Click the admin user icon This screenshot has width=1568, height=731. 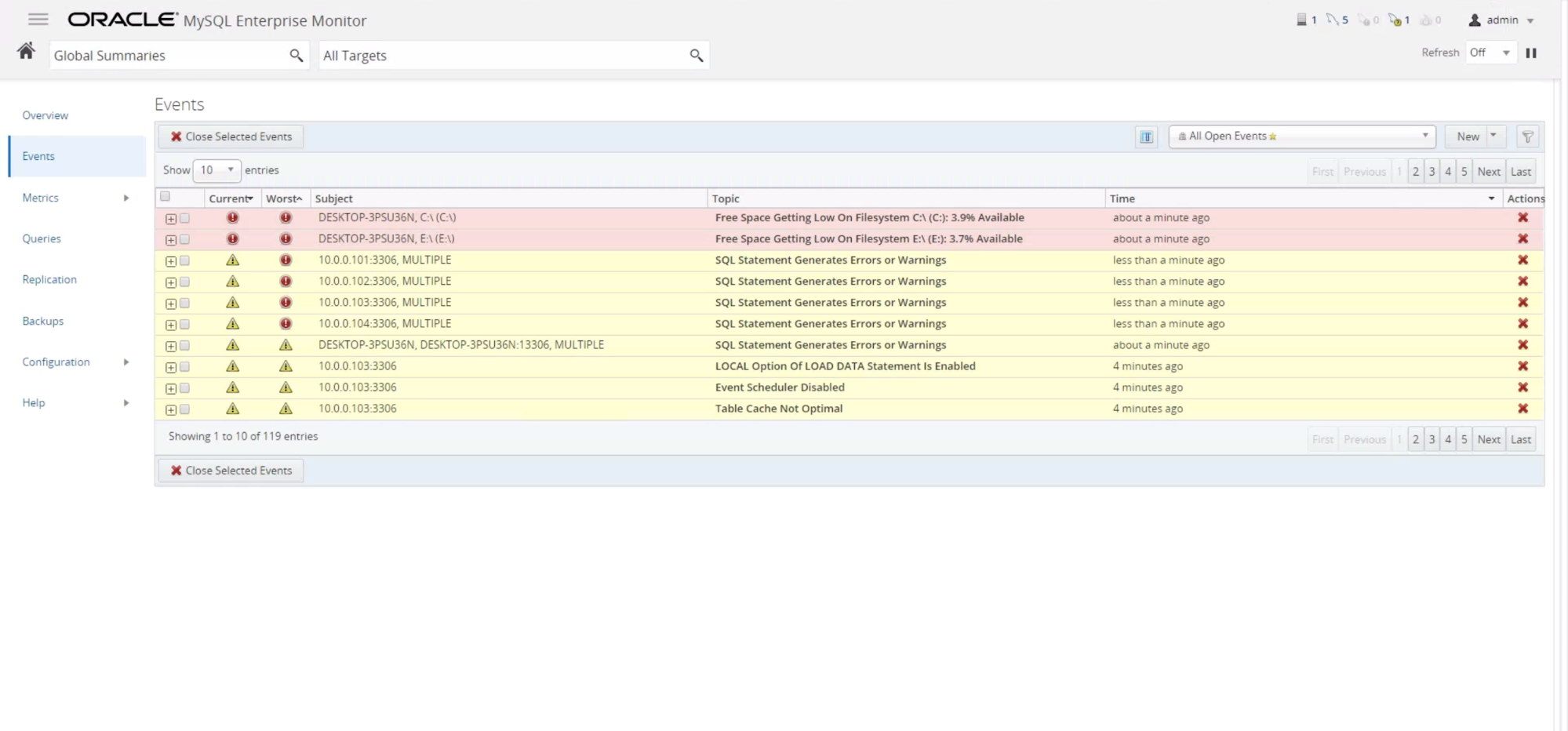coord(1475,20)
